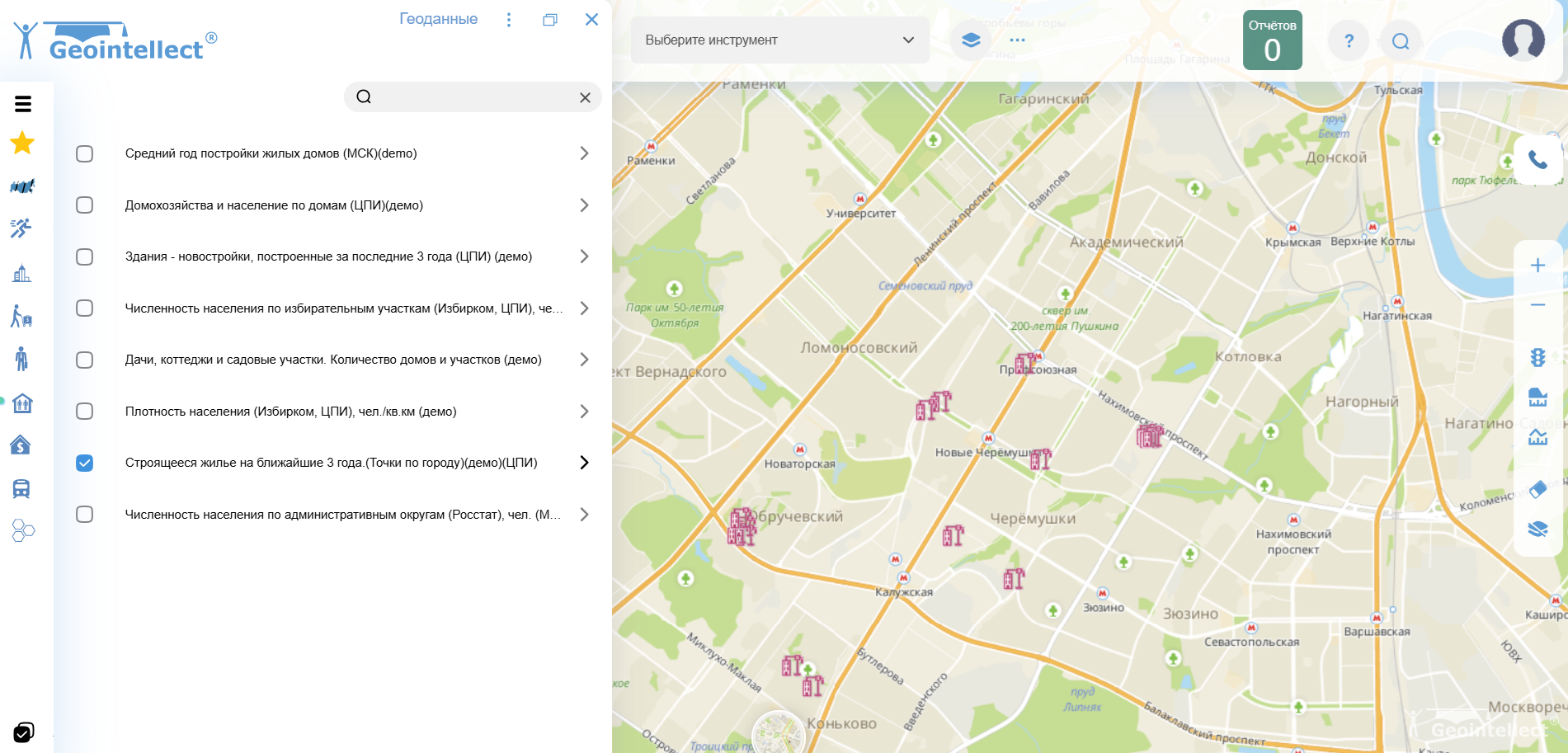The image size is (1568, 753).
Task: Enable Численность населения по избирательным участкам checkbox
Action: click(84, 308)
